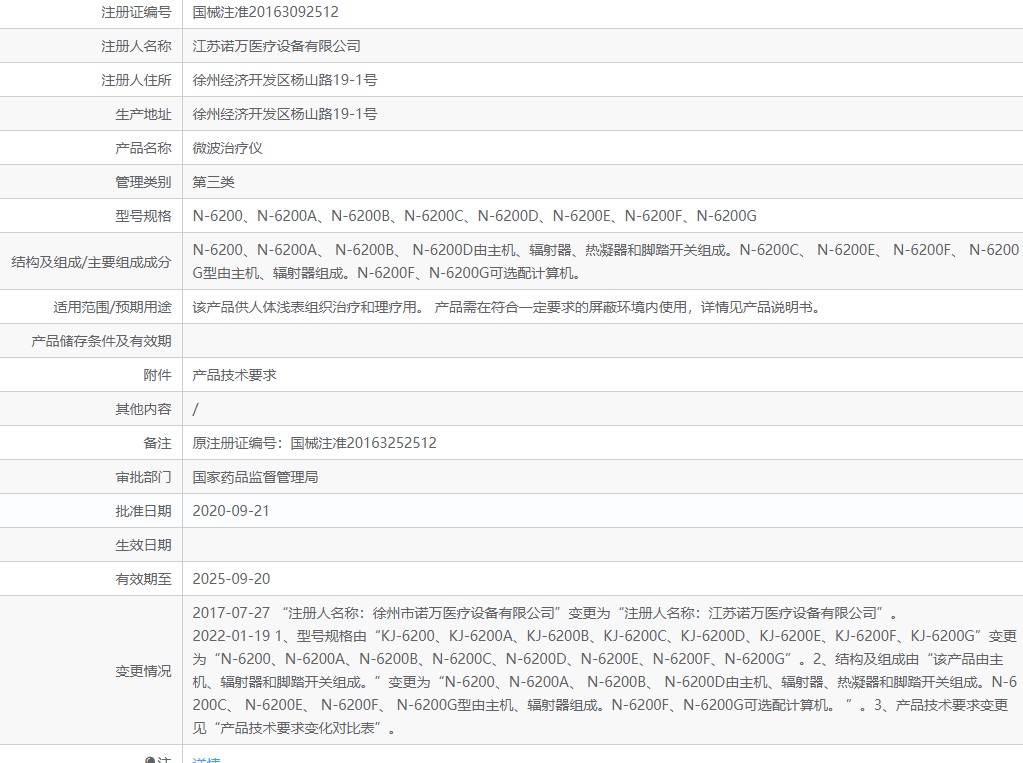Click the 生效日期 label

click(x=143, y=545)
